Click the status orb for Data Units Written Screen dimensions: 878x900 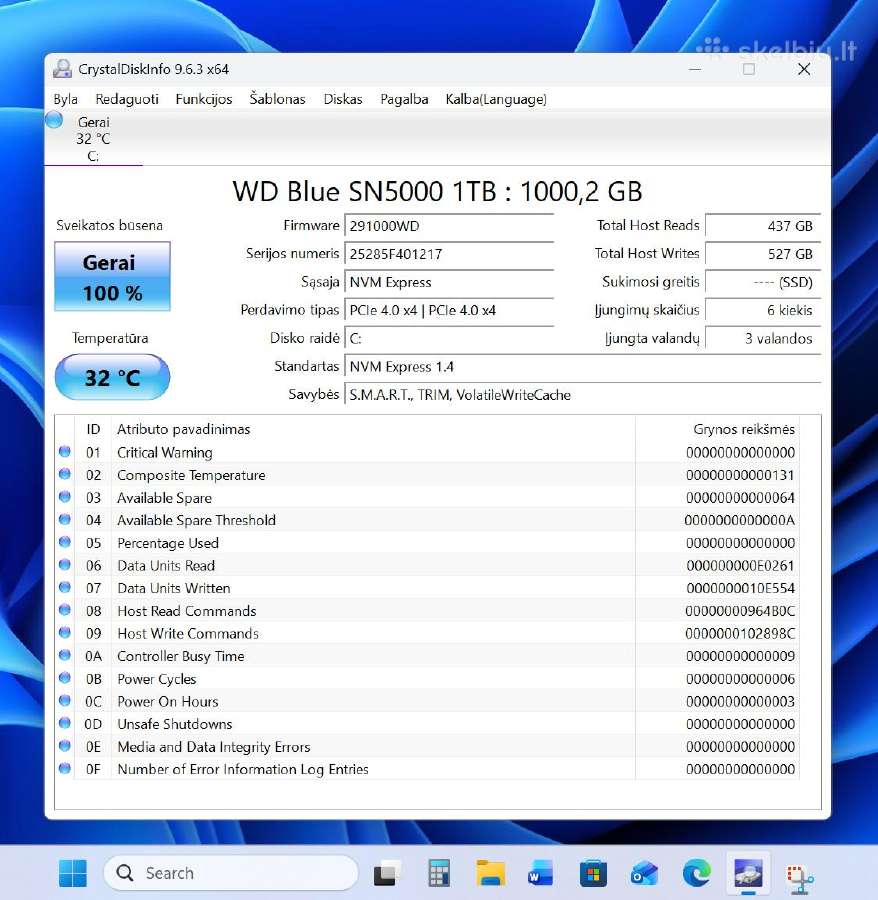(65, 587)
